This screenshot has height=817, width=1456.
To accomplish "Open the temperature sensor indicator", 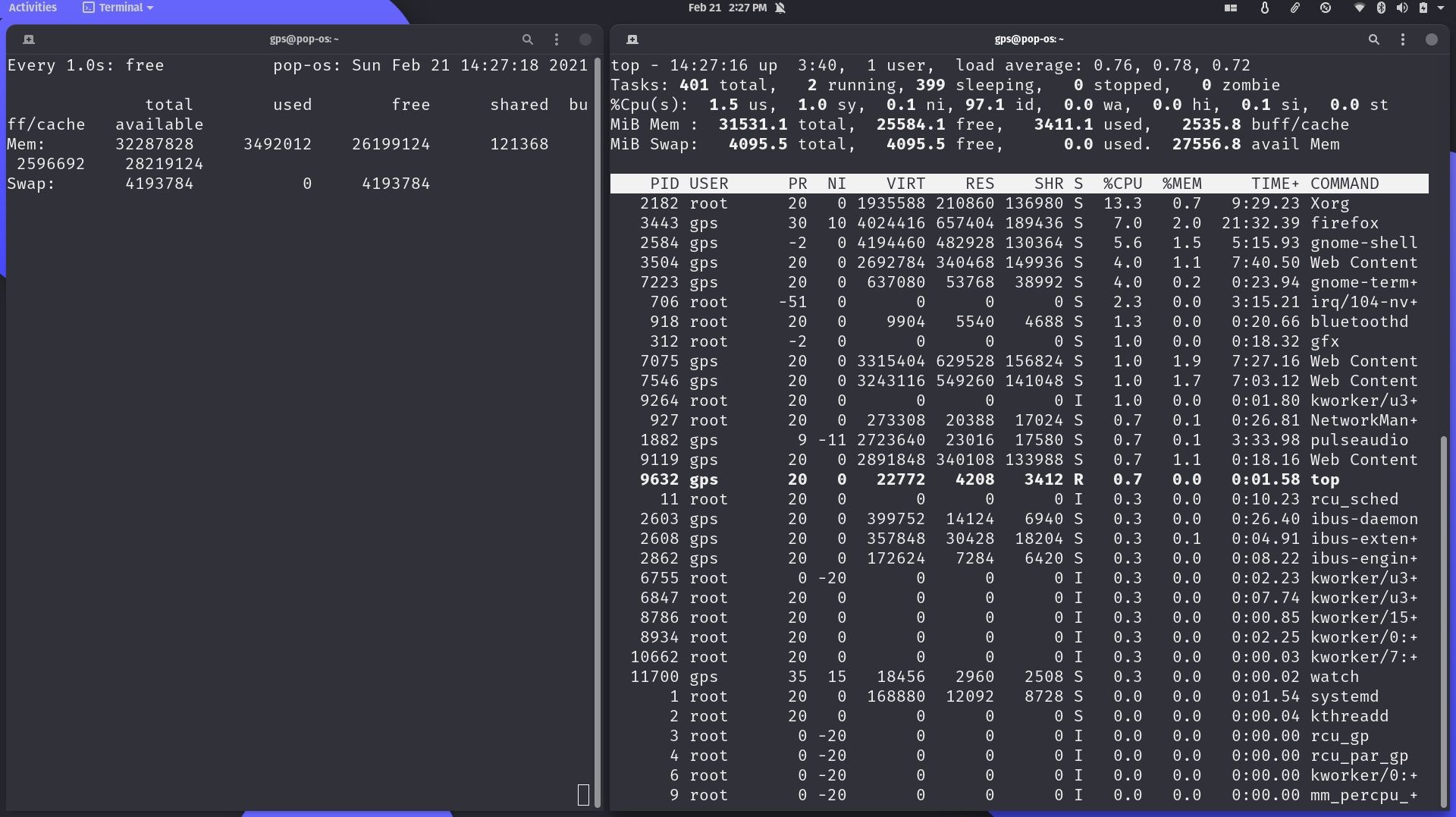I will tap(1264, 8).
